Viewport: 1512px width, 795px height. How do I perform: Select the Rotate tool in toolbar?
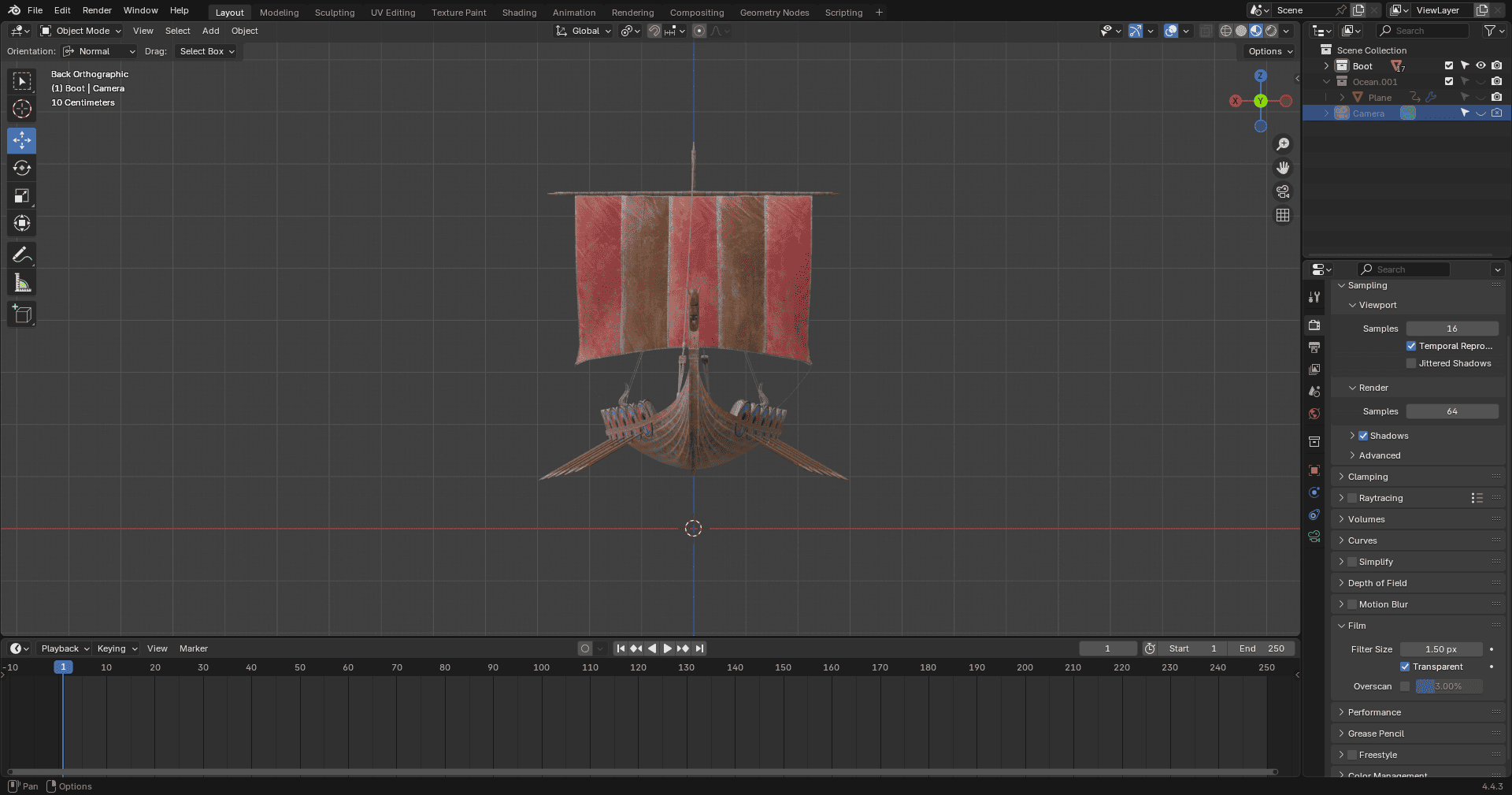[22, 168]
